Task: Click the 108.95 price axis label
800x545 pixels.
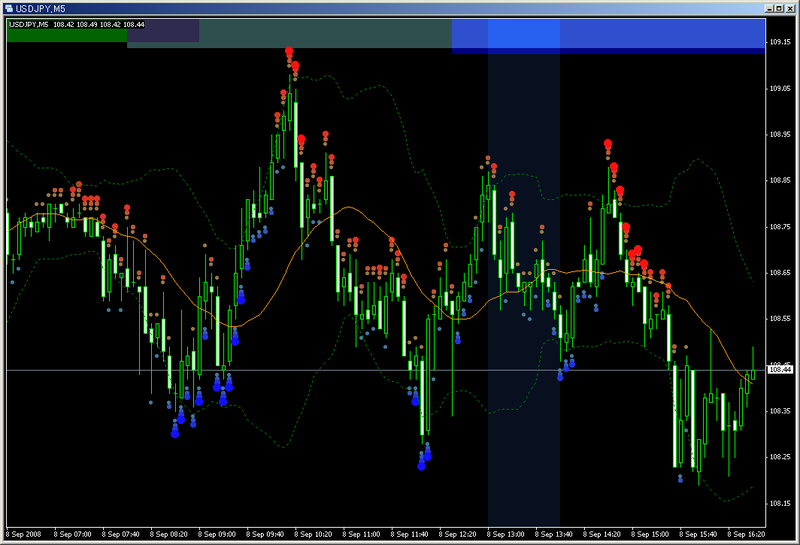Action: tap(780, 134)
